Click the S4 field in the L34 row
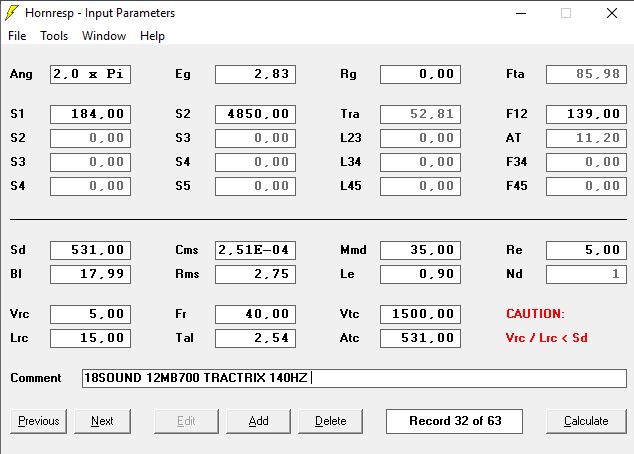The width and height of the screenshot is (634, 454). pyautogui.click(x=255, y=162)
